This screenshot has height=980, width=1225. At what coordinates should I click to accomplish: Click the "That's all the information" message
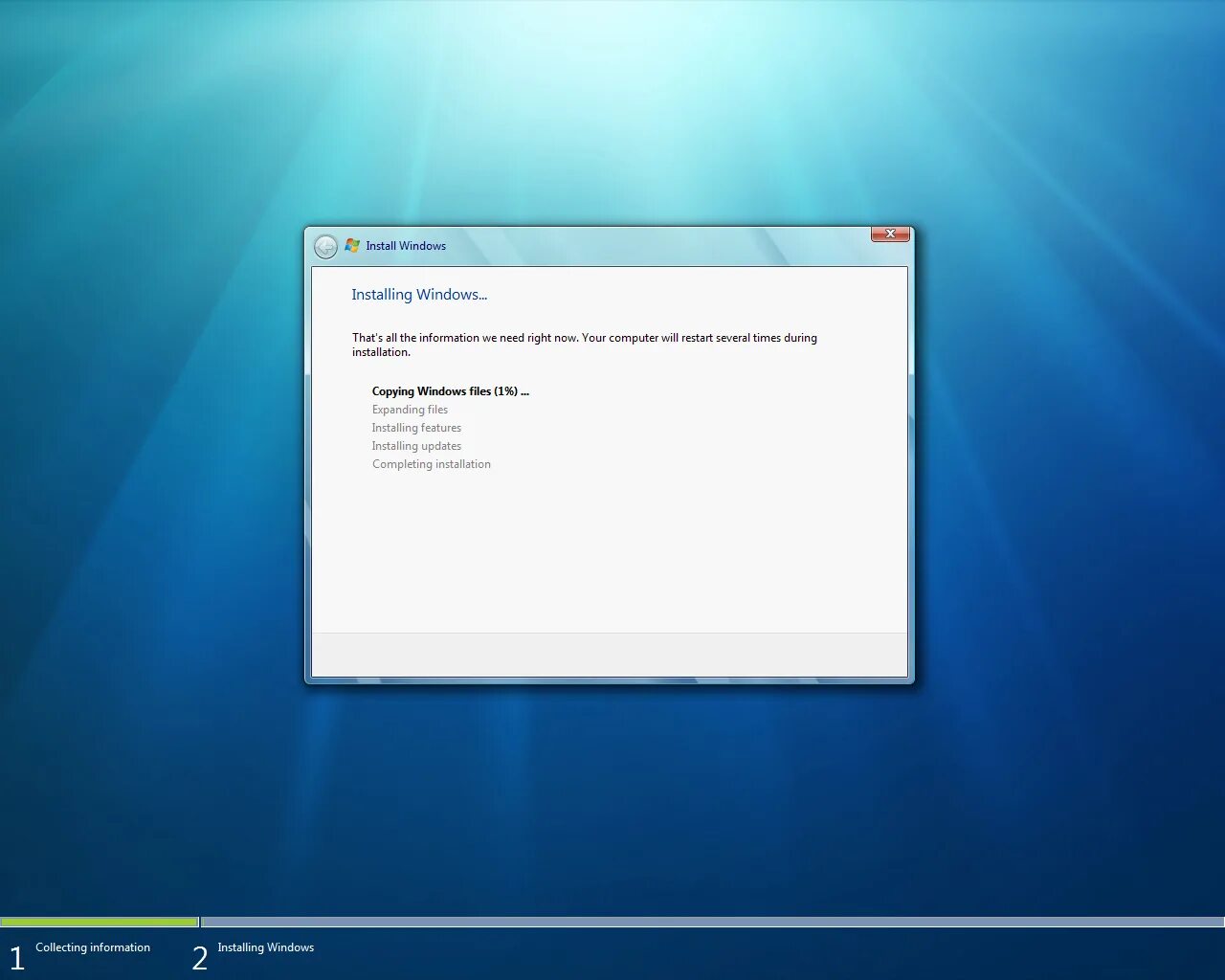click(x=585, y=345)
